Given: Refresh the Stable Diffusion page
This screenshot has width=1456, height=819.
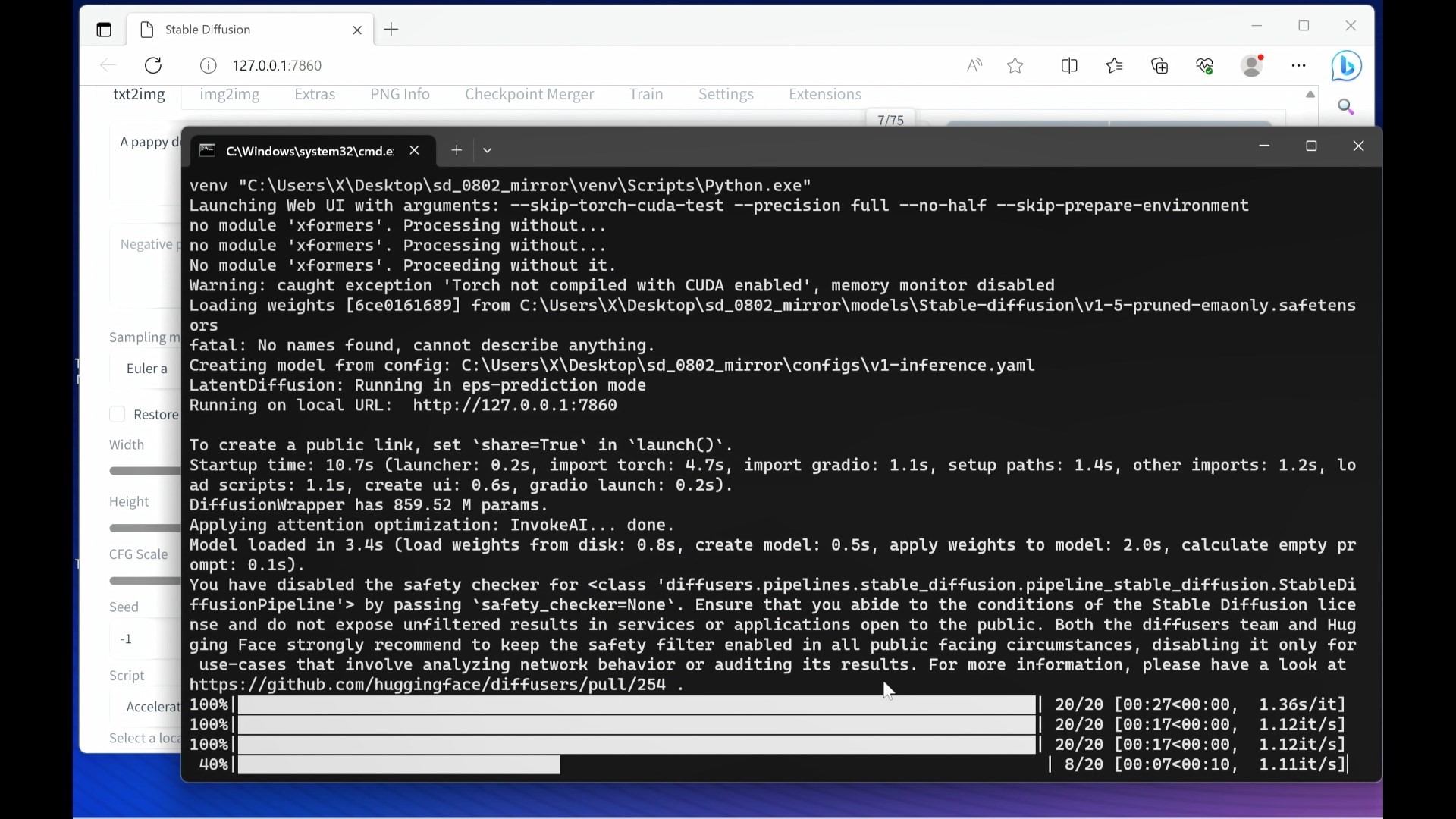Looking at the screenshot, I should pyautogui.click(x=153, y=65).
